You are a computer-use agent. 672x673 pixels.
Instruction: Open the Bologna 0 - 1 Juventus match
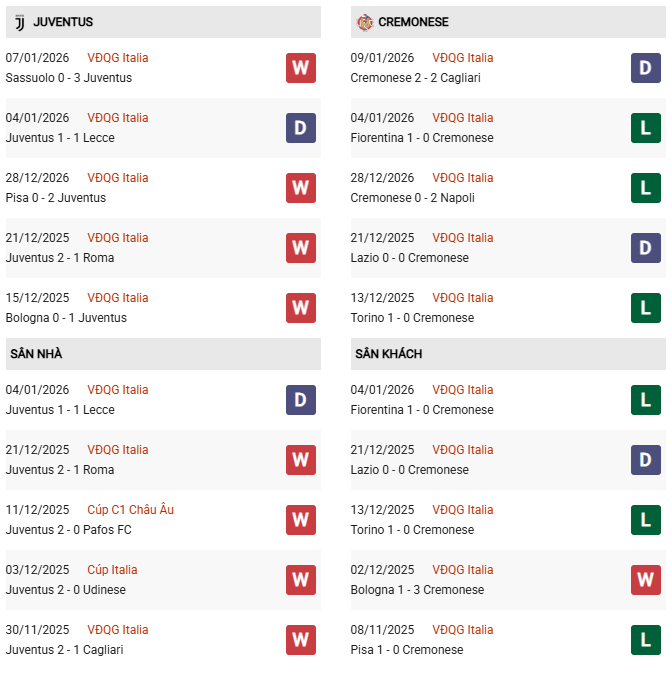pyautogui.click(x=66, y=318)
